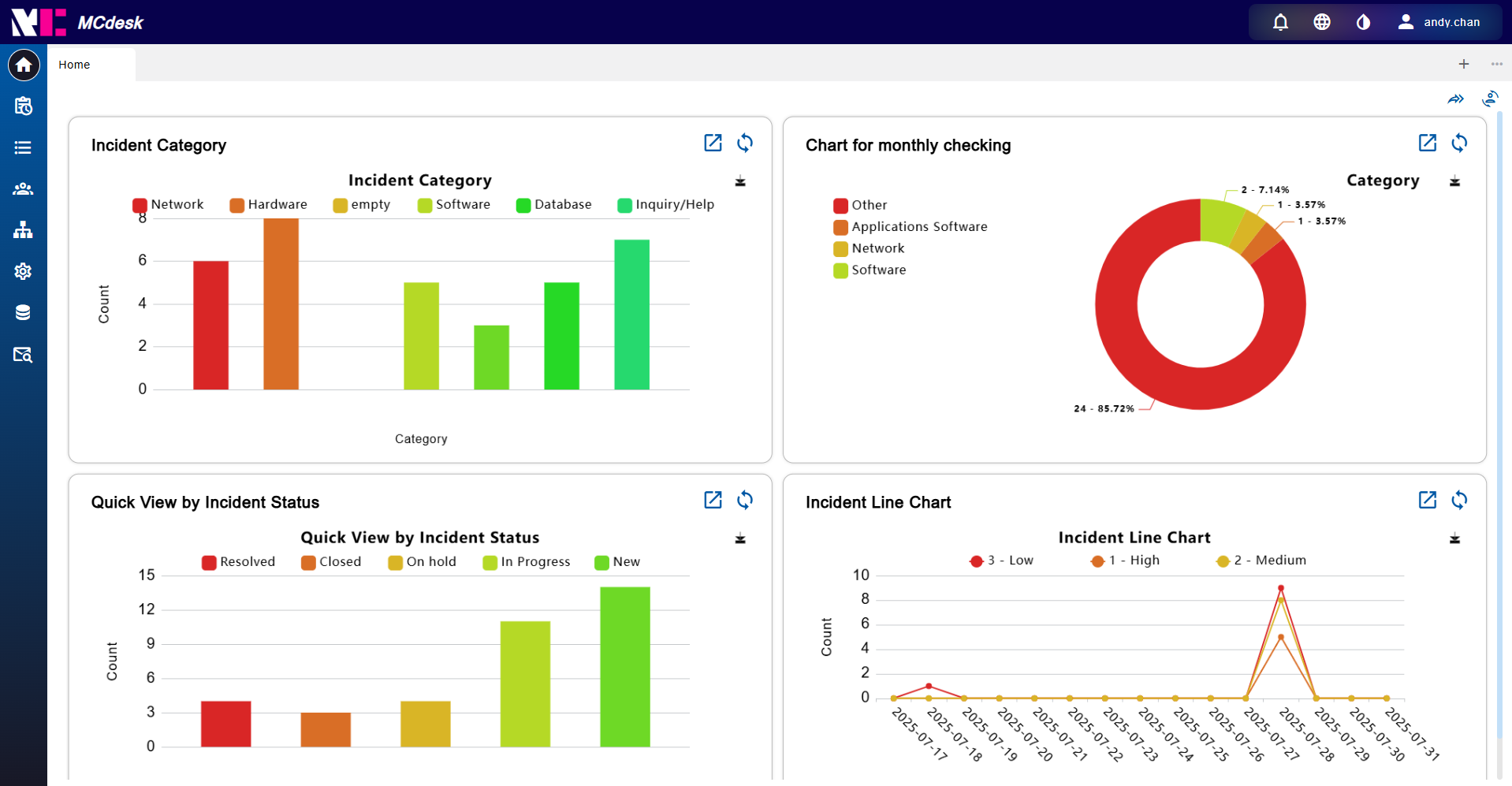Toggle the contrast theme icon
Image resolution: width=1512 pixels, height=786 pixels.
pos(1363,22)
